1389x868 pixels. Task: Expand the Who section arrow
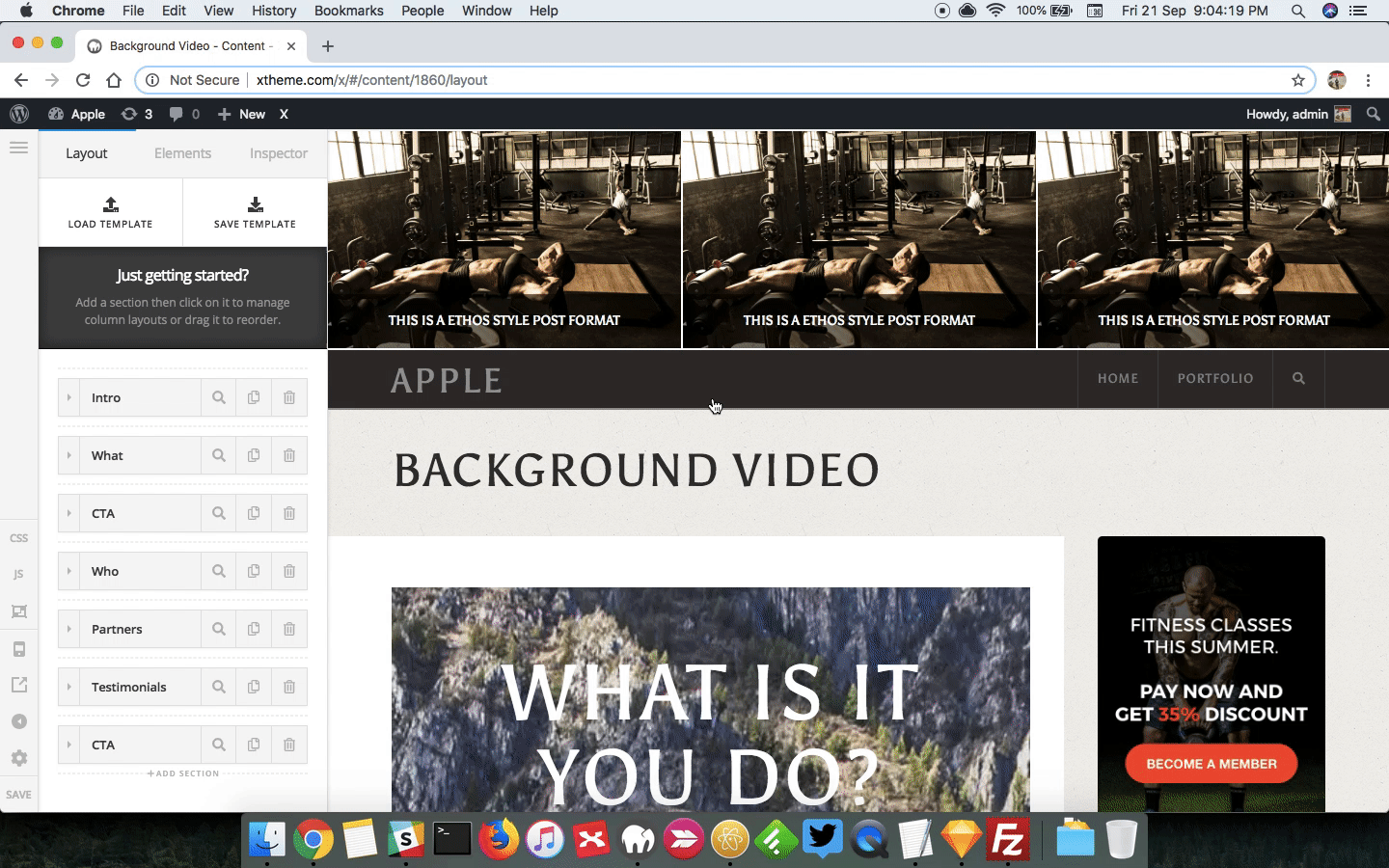pyautogui.click(x=68, y=571)
